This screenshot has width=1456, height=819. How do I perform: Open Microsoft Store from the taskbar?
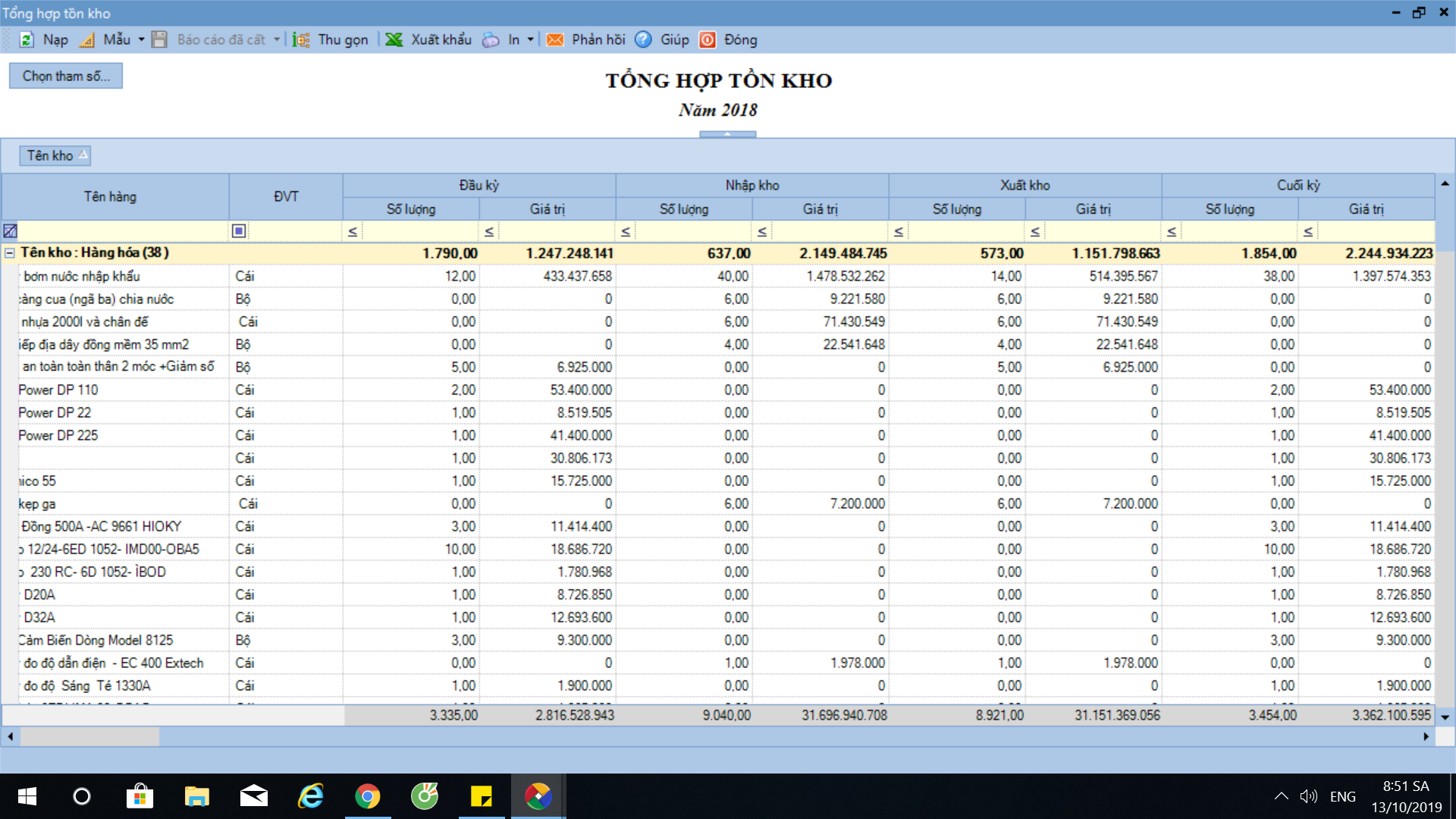click(140, 796)
